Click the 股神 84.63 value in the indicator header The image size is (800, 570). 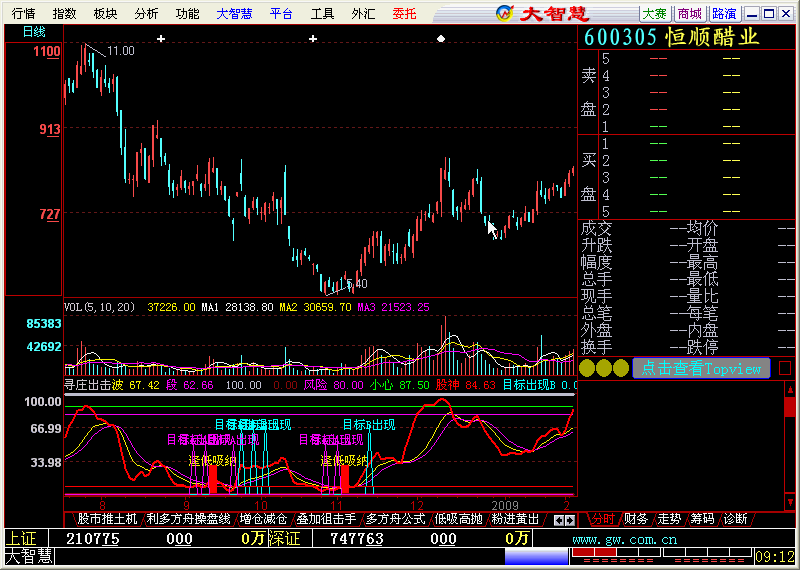click(465, 385)
